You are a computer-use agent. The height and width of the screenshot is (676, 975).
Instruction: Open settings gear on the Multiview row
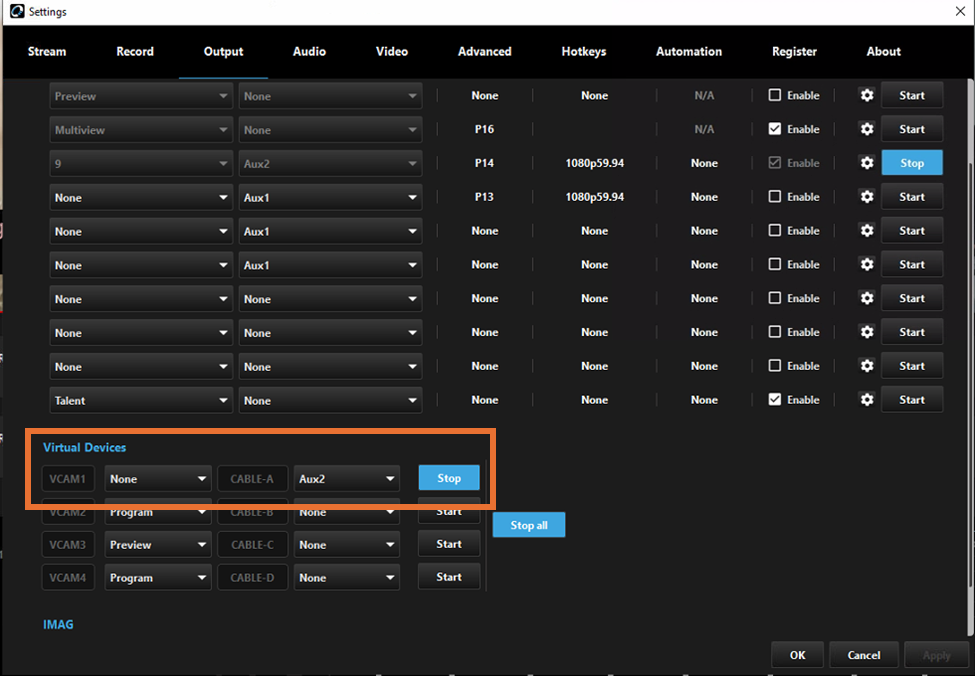pyautogui.click(x=866, y=129)
